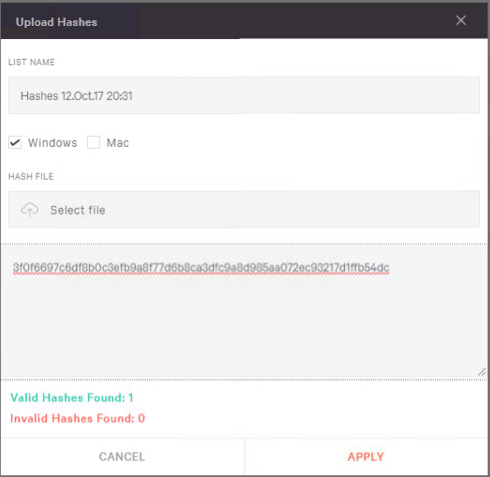
Task: Click the pasted 3f0f6697 hash string
Action: [x=201, y=268]
